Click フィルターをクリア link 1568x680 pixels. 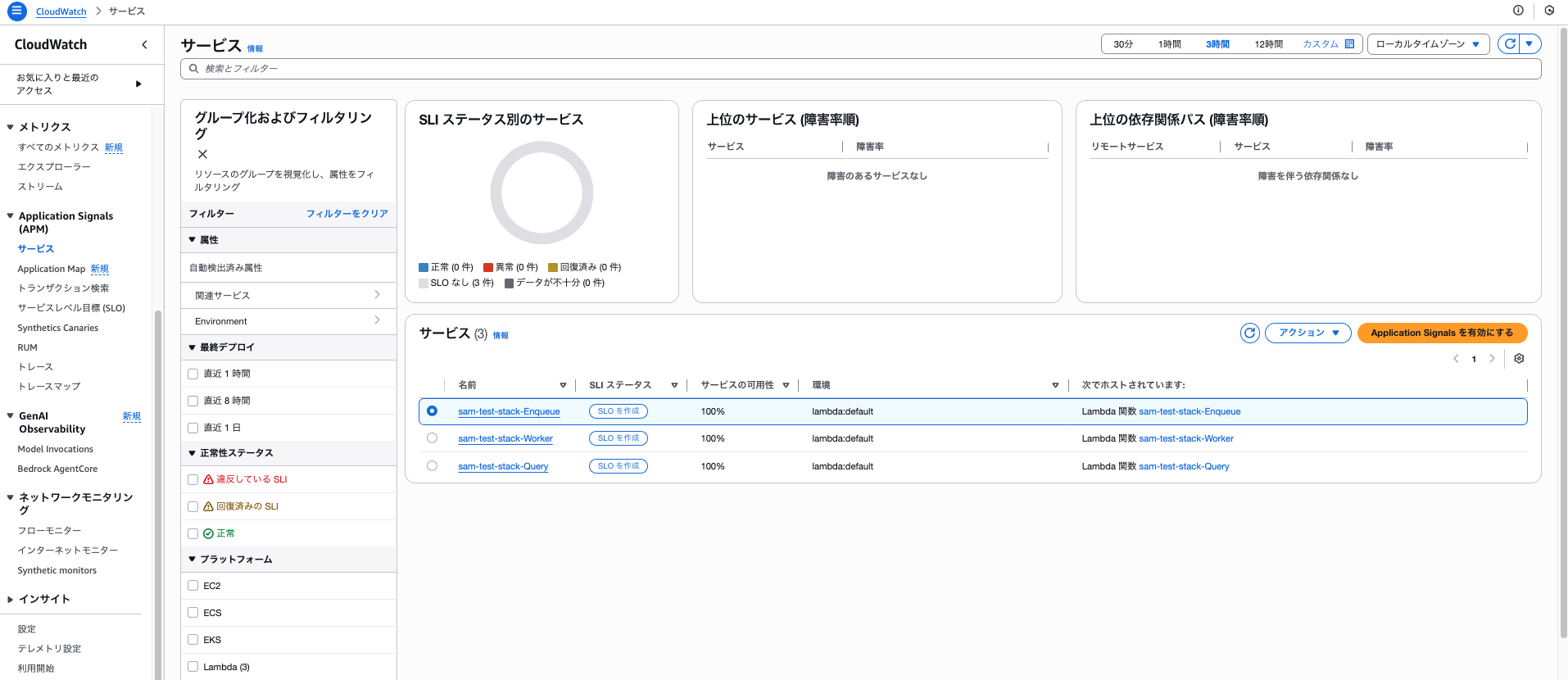347,214
